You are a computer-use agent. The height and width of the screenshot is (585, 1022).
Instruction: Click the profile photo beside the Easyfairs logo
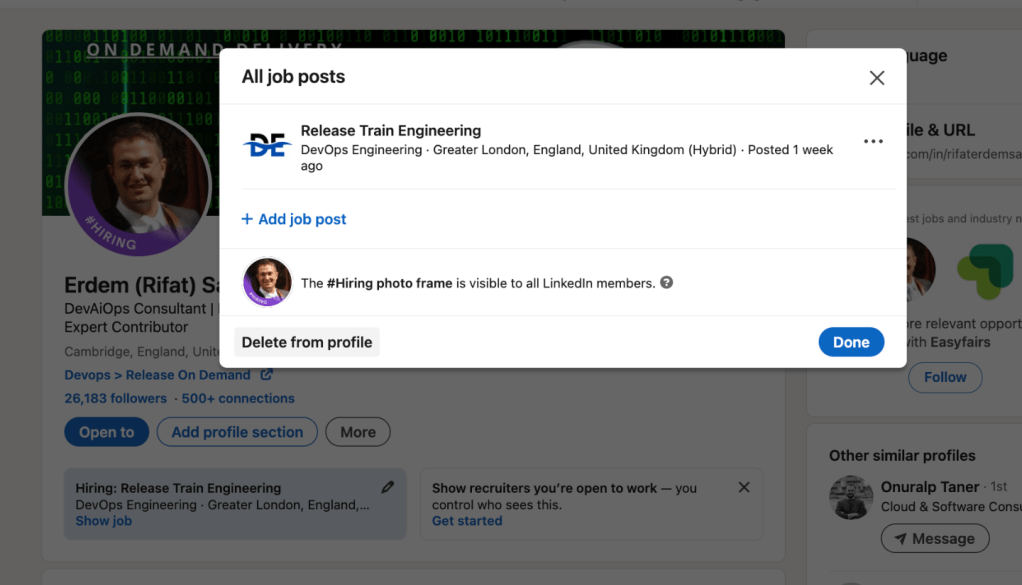(920, 268)
